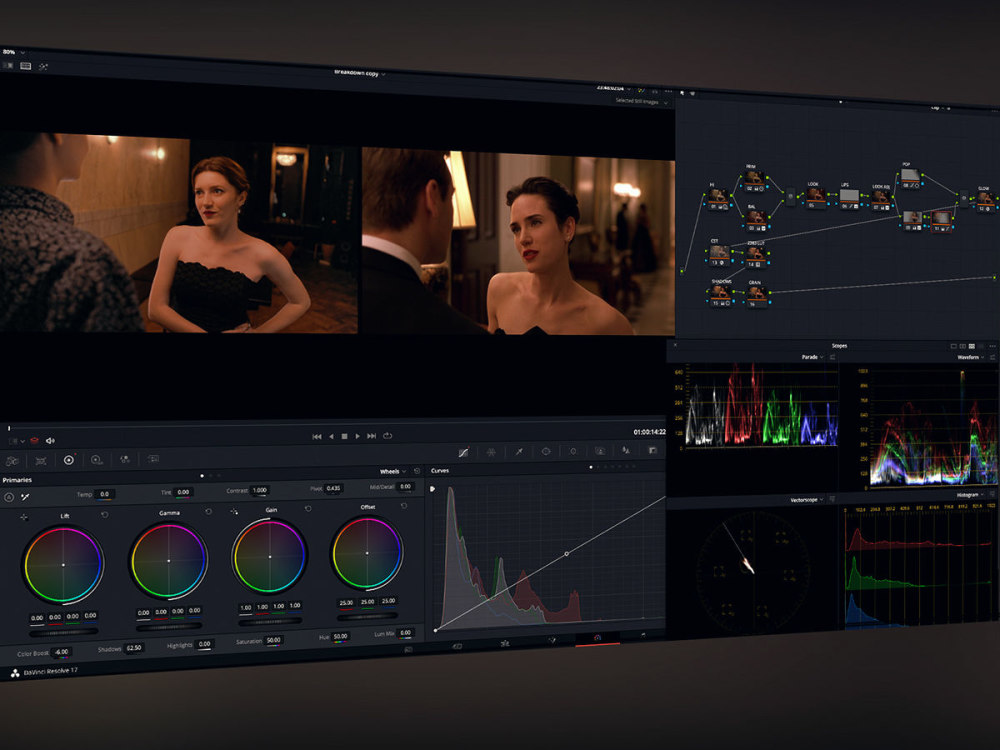Open the RGB Mixer palette icon
1000x750 pixels.
[125, 459]
